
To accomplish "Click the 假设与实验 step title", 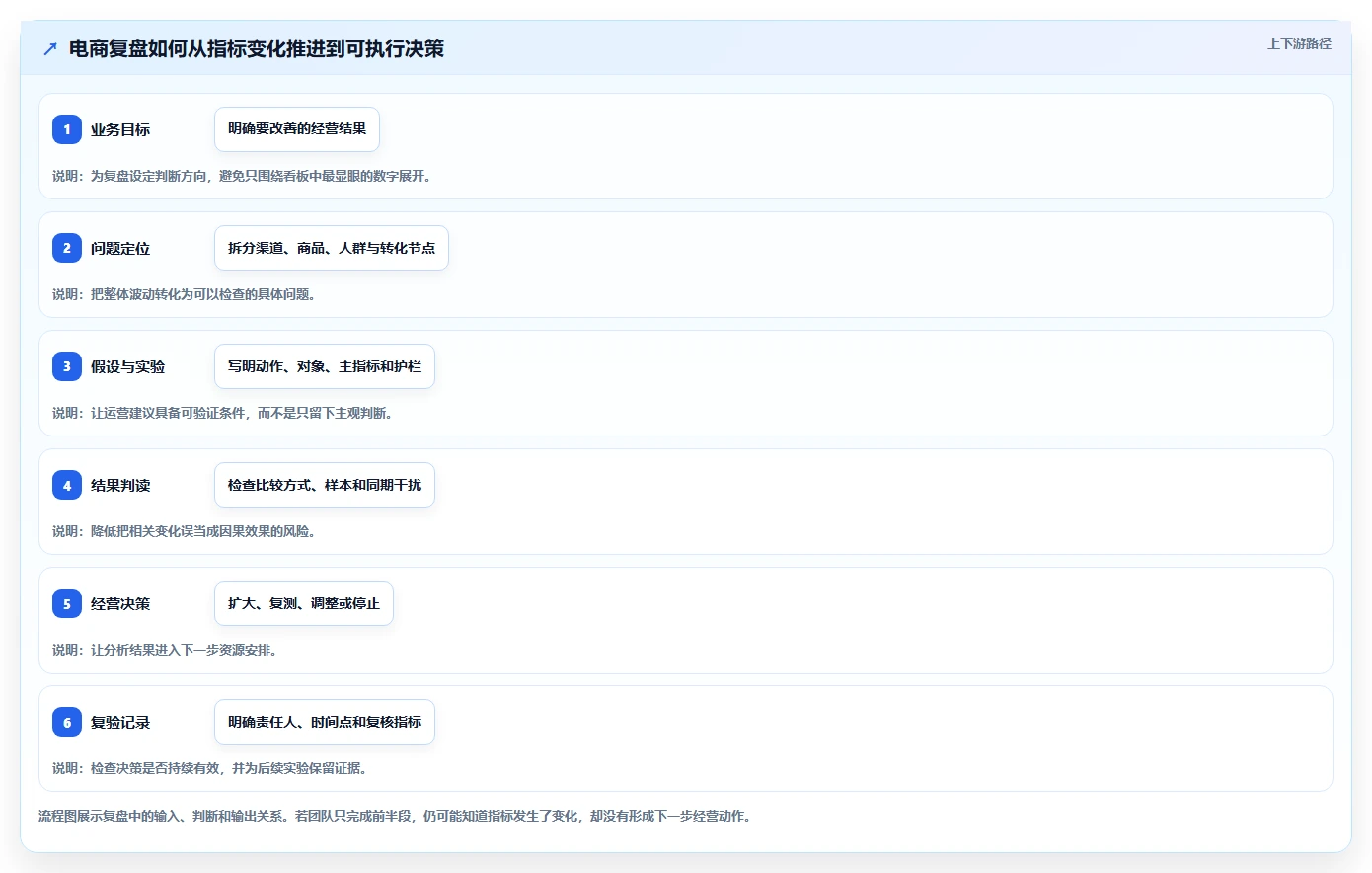I will point(128,366).
